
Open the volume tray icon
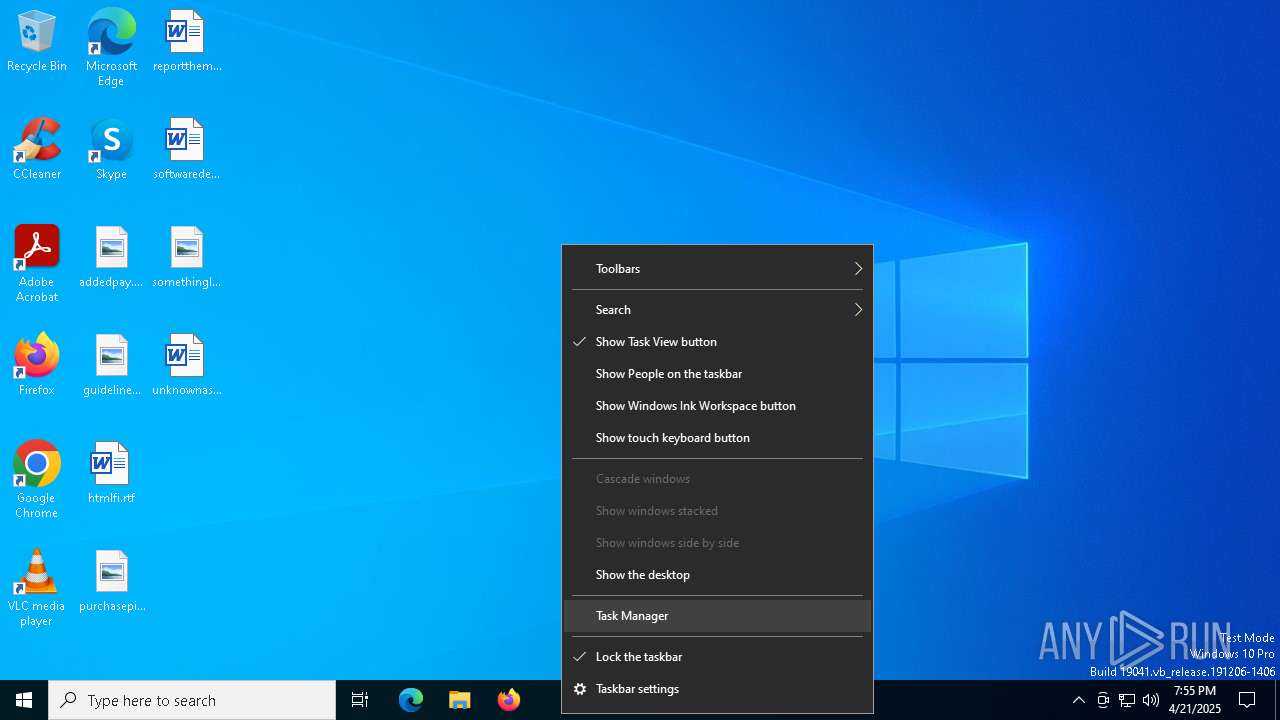tap(1151, 700)
